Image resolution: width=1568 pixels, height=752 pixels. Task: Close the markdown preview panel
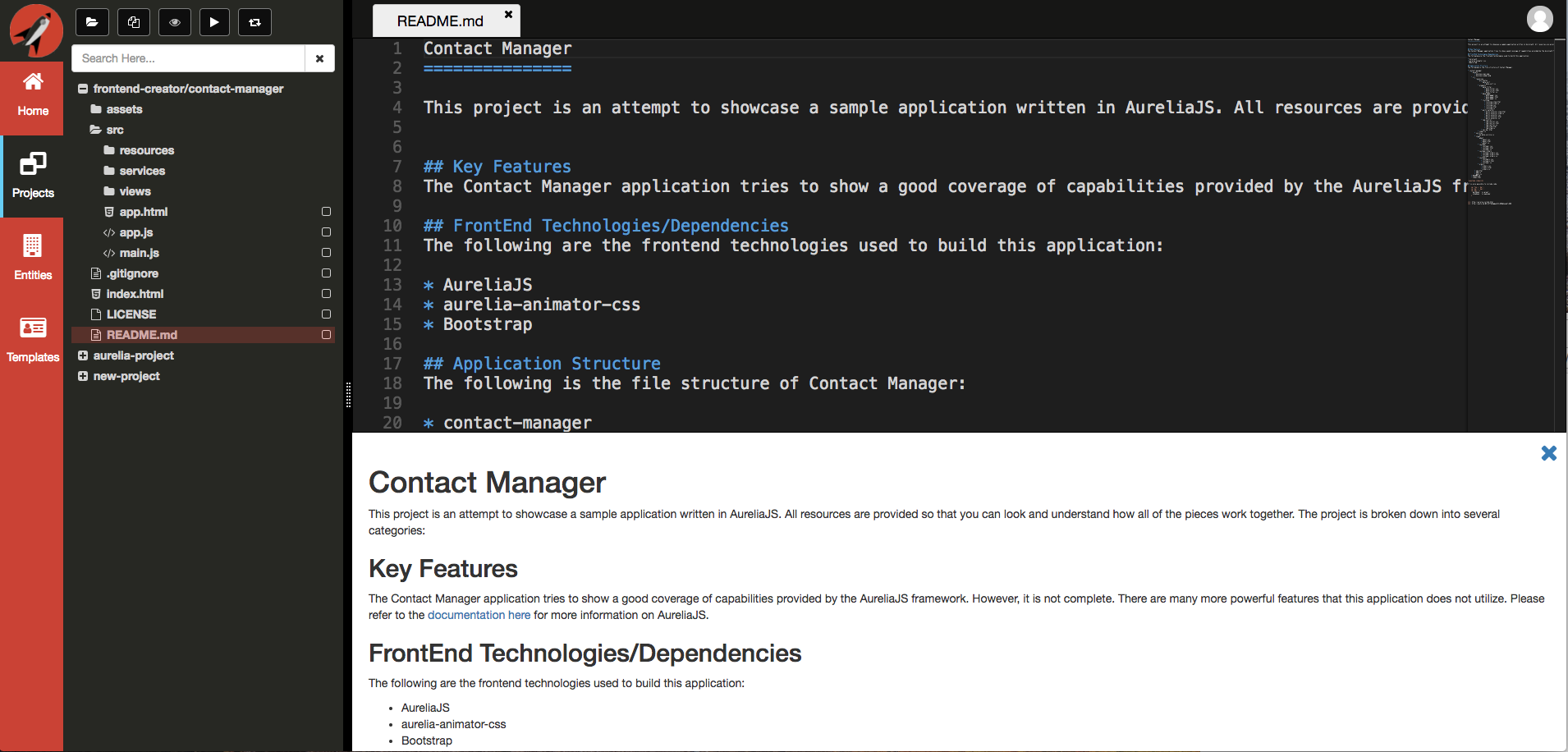point(1548,453)
